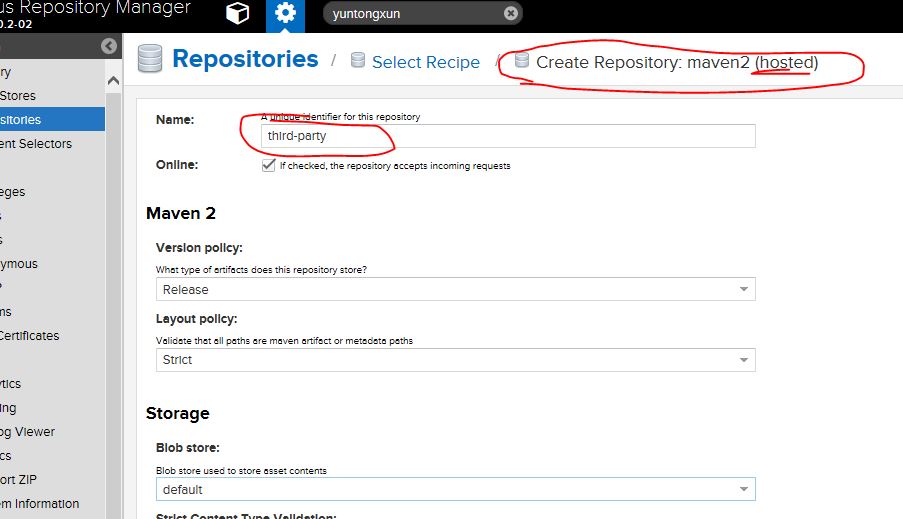Open Content Selectors in sidebar

point(52,143)
